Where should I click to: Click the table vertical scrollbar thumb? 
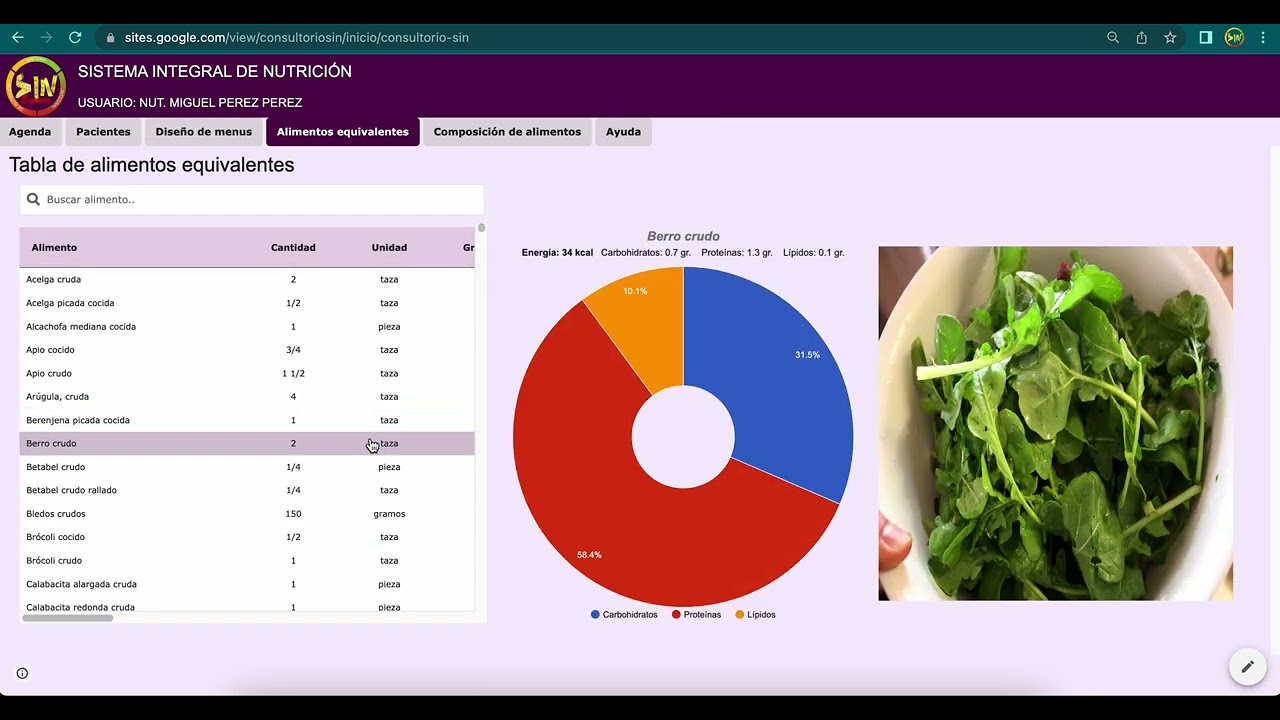point(481,228)
